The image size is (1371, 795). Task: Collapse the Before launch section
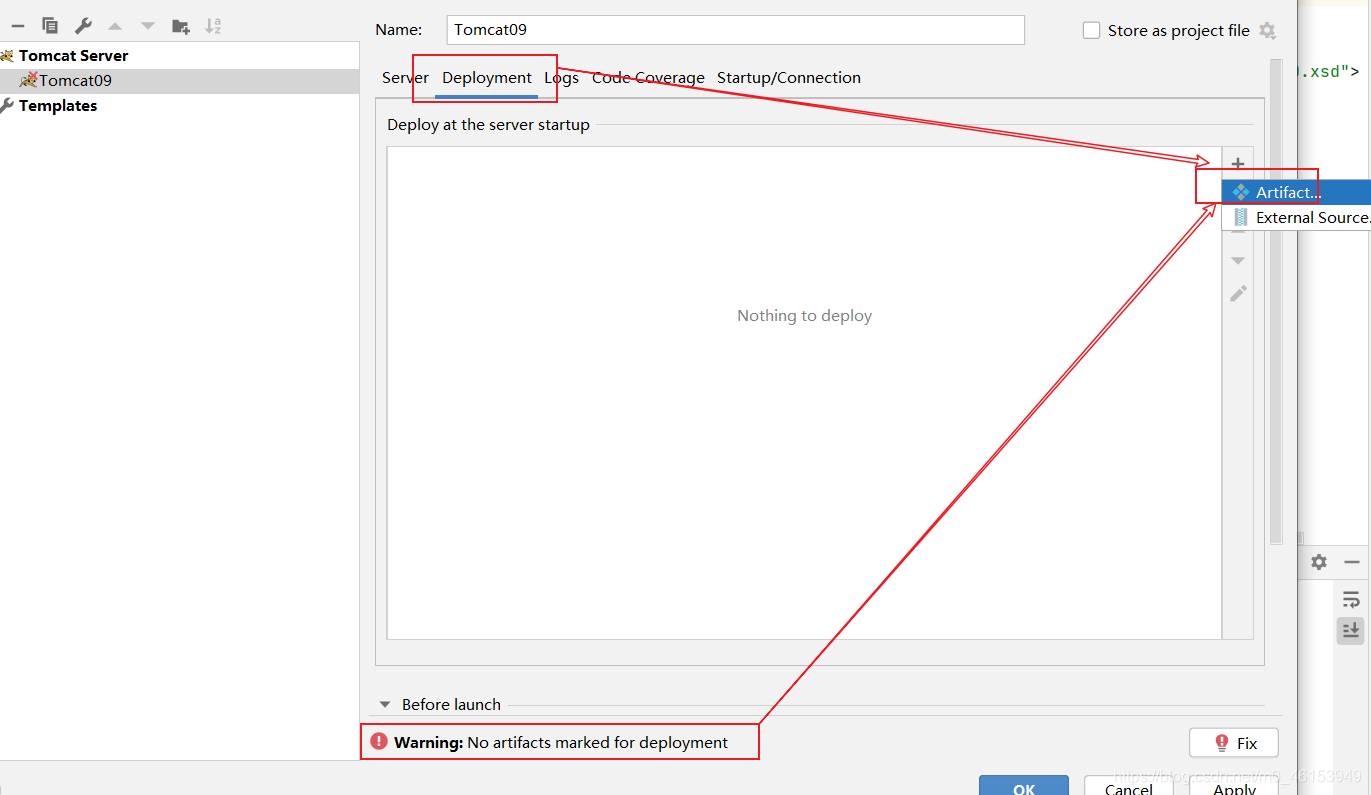385,705
